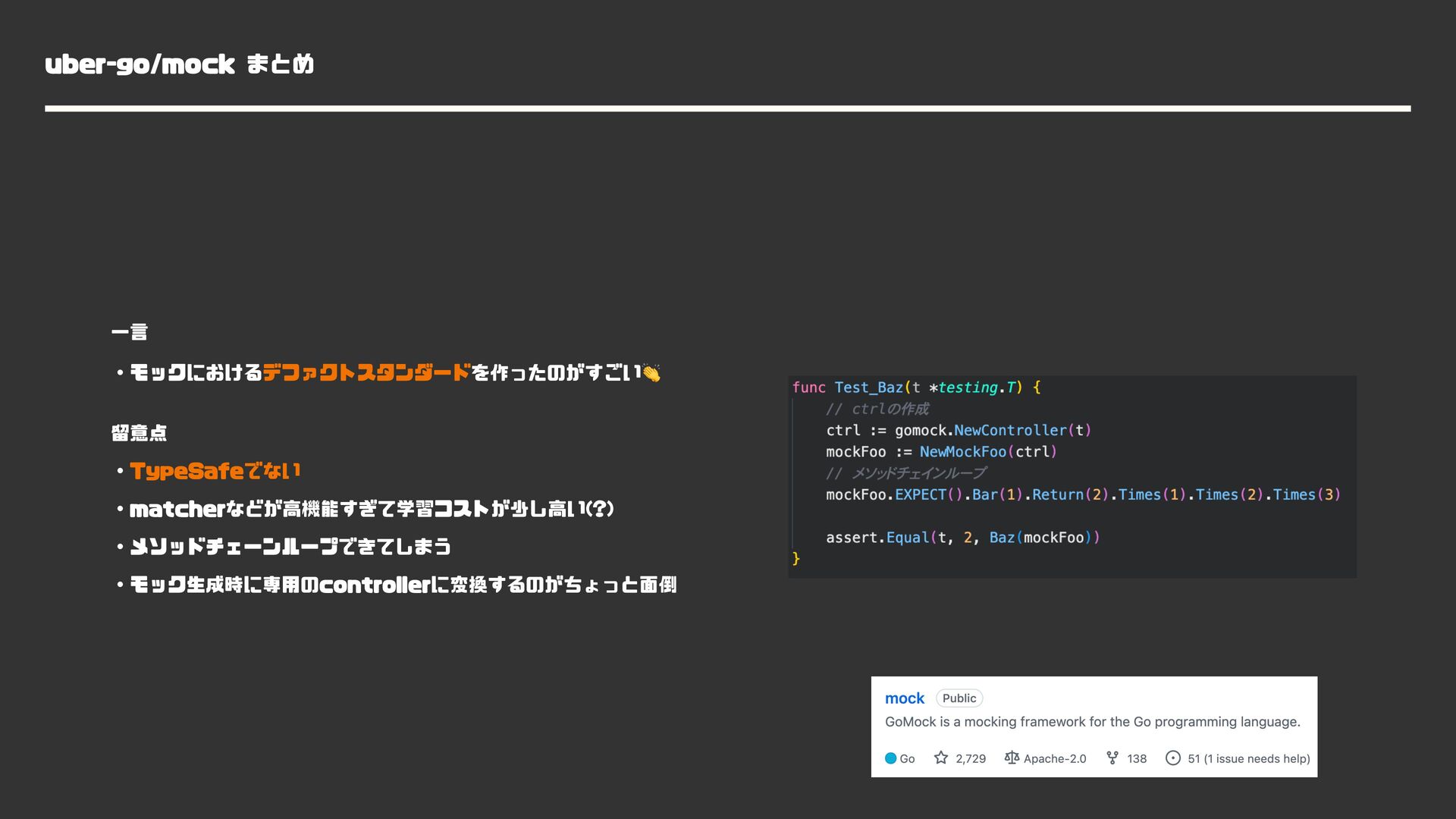The height and width of the screenshot is (819, 1456).
Task: Click the blue Go language dot
Action: (x=891, y=758)
